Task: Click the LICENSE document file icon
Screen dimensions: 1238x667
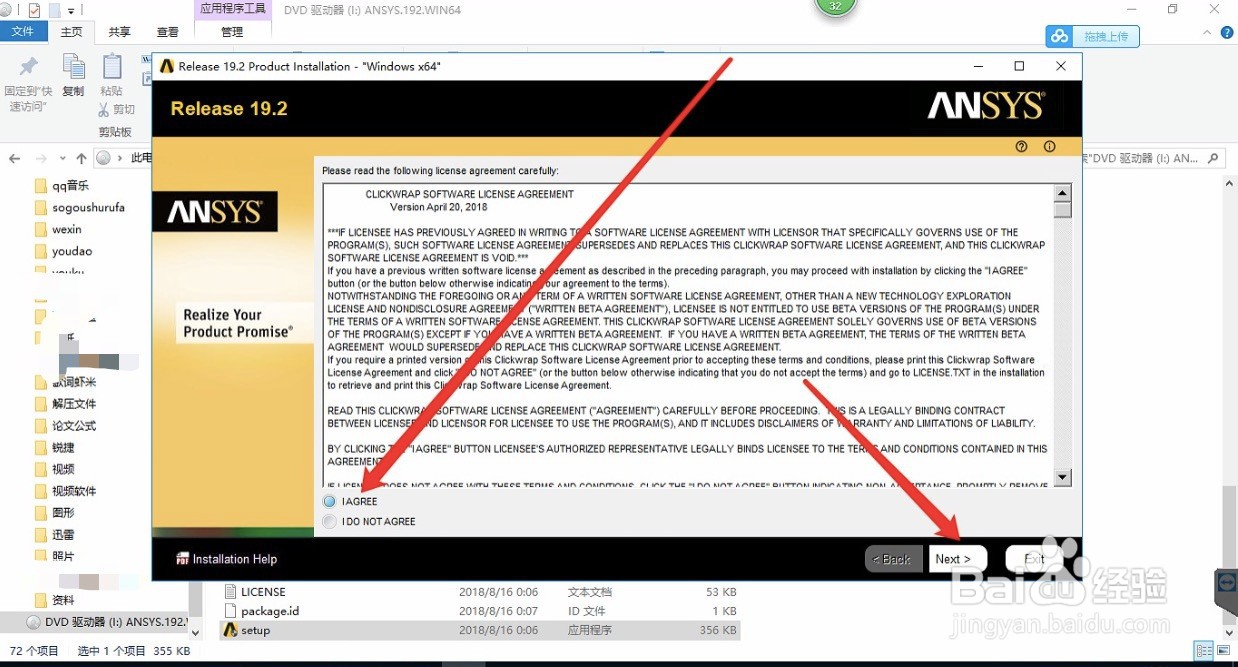Action: click(x=230, y=592)
